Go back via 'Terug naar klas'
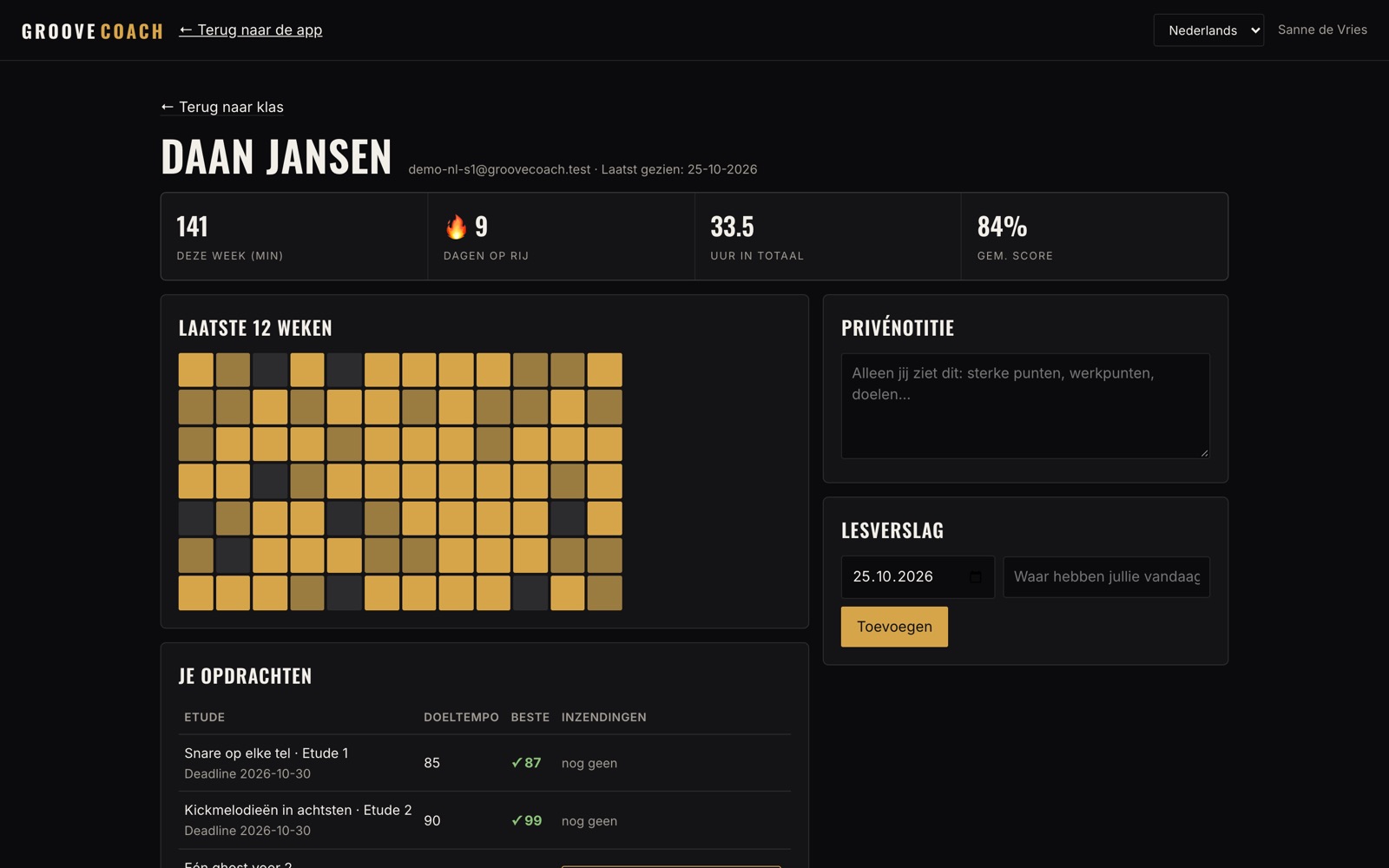 point(222,107)
